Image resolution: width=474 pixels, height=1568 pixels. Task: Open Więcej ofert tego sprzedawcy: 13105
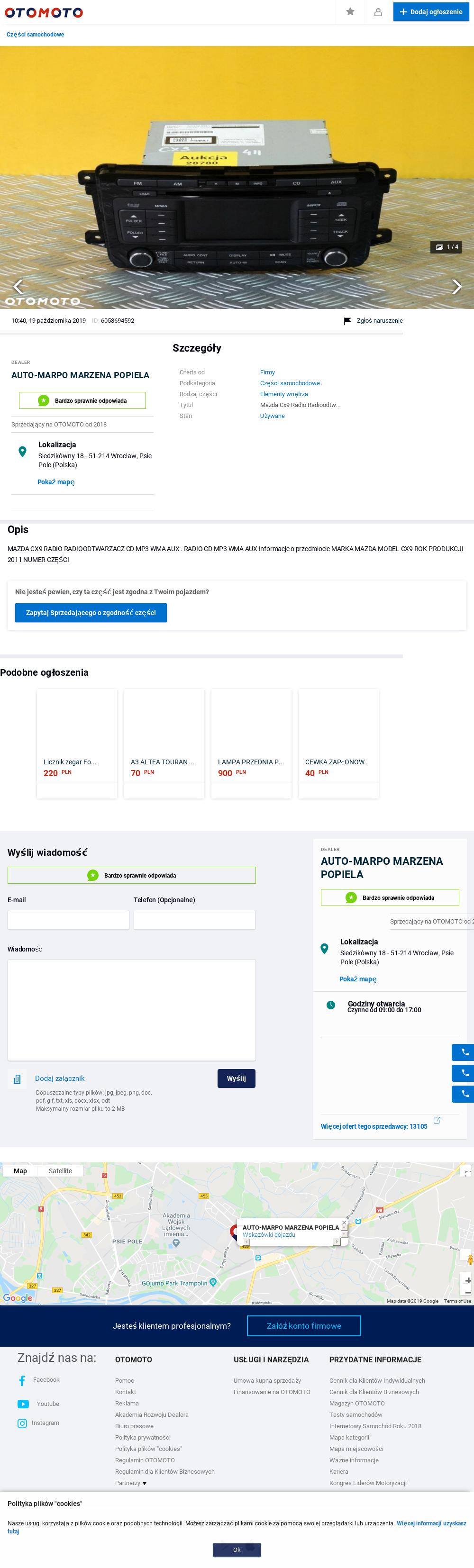pos(374,1127)
